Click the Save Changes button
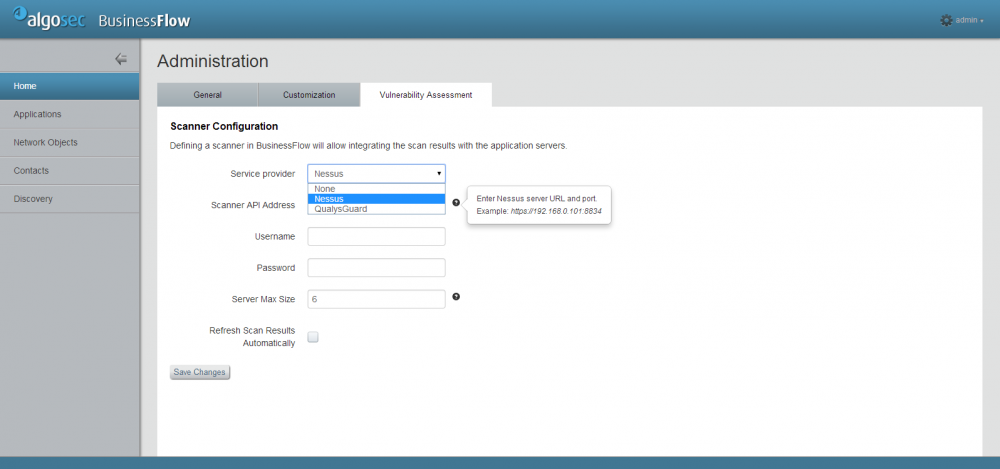This screenshot has width=1000, height=469. 200,372
